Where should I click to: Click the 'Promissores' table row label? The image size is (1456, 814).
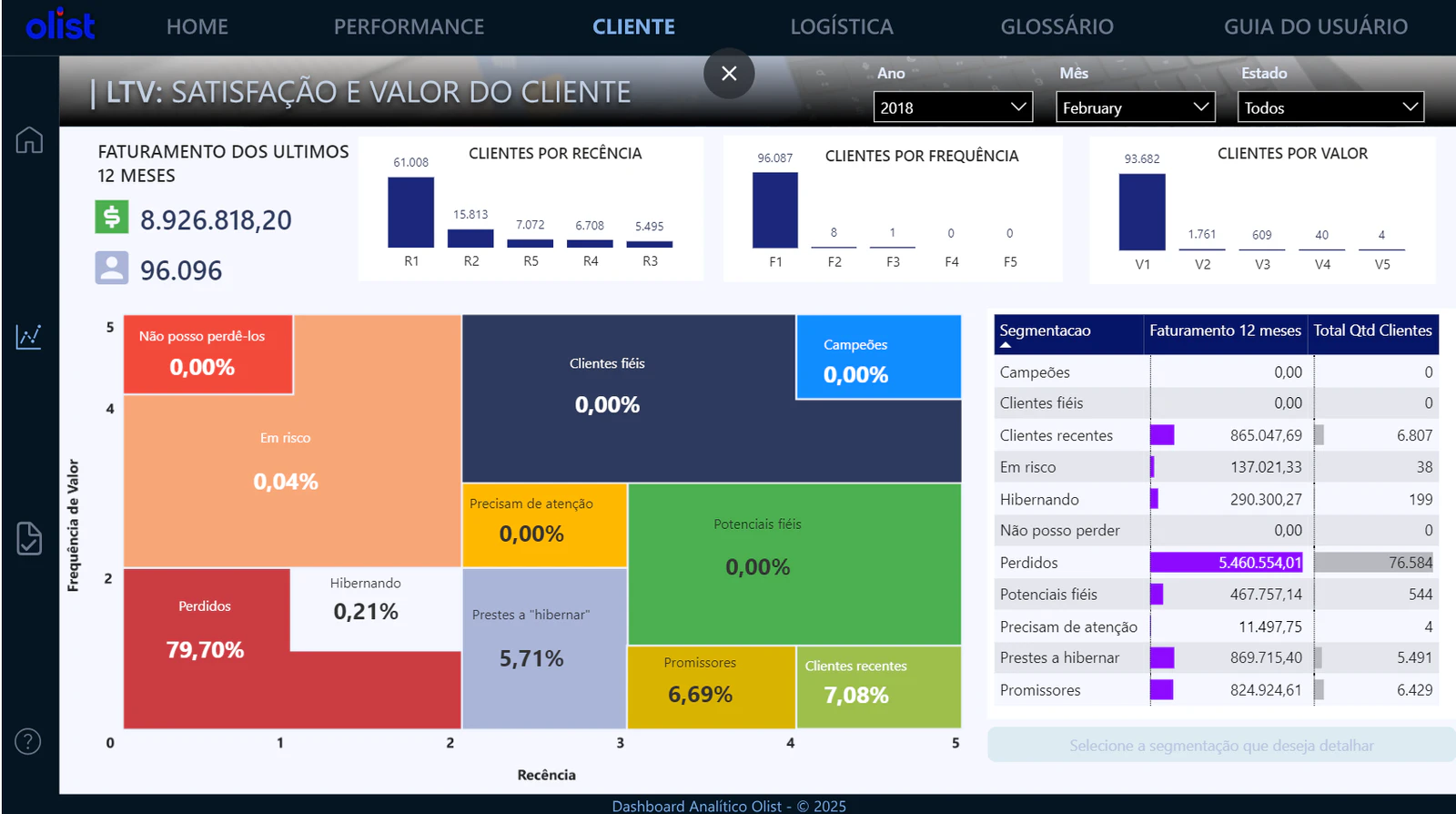click(x=1040, y=690)
